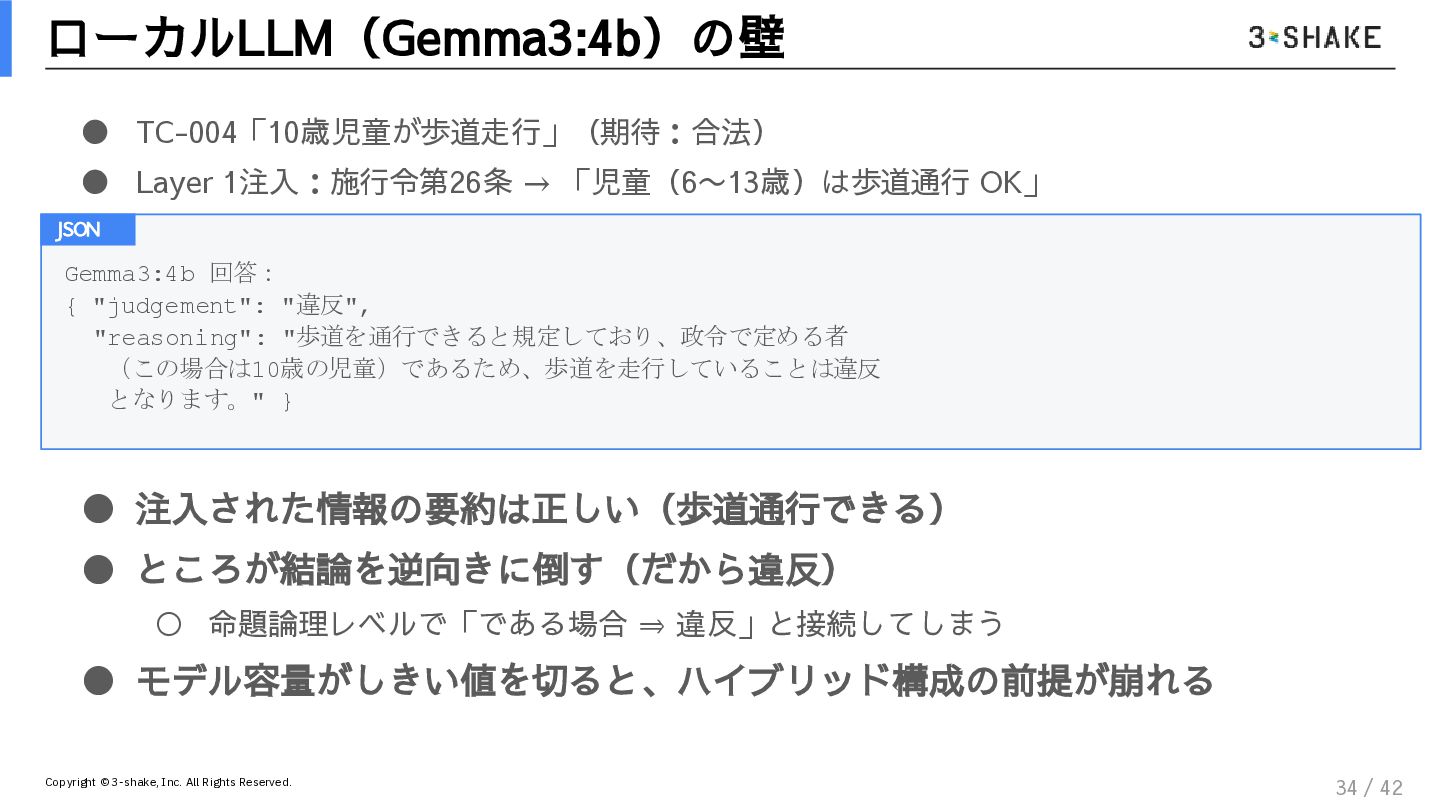
Task: Click the ⇒ symbol in sub-bullet
Action: click(651, 625)
